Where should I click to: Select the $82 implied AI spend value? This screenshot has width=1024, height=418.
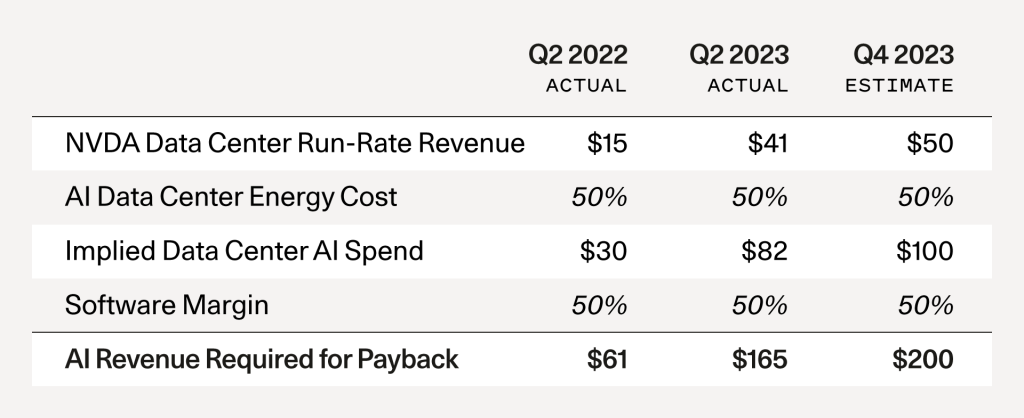[765, 251]
